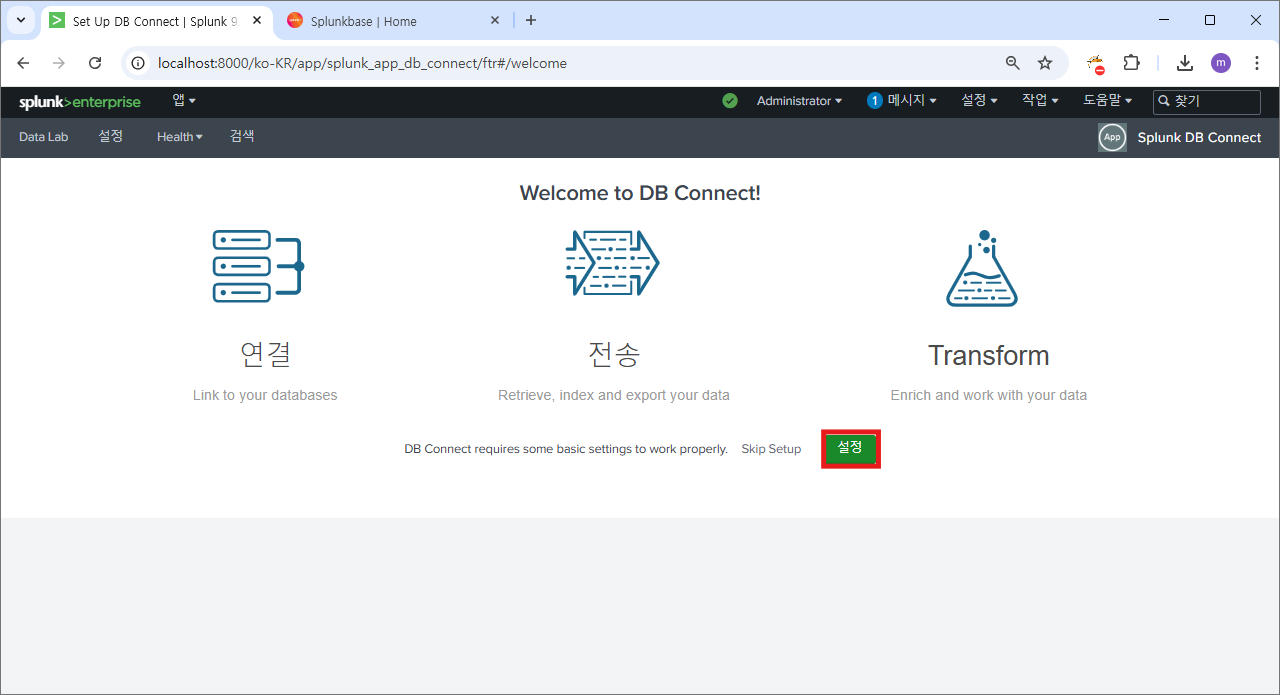
Task: Click Enrich and work with your data
Action: [988, 395]
